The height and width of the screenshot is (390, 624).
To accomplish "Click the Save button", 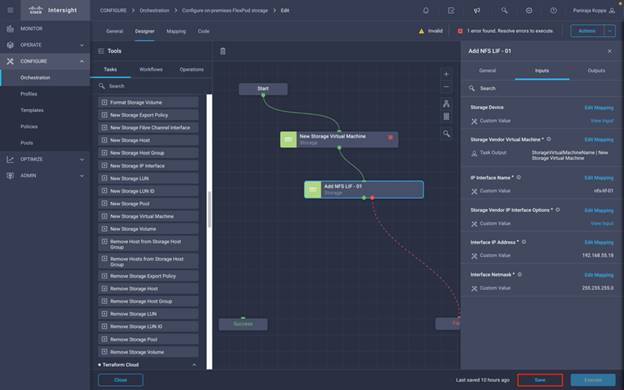I will point(540,380).
